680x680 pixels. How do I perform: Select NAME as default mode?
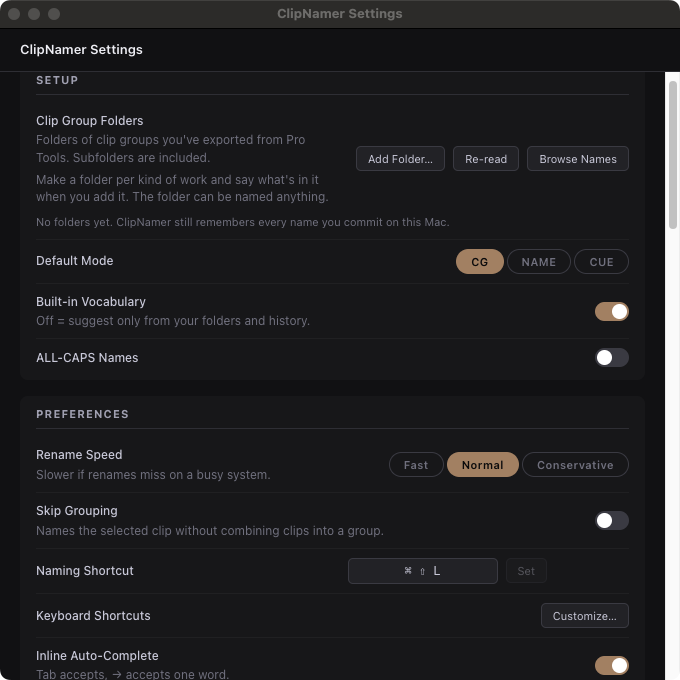coord(538,262)
